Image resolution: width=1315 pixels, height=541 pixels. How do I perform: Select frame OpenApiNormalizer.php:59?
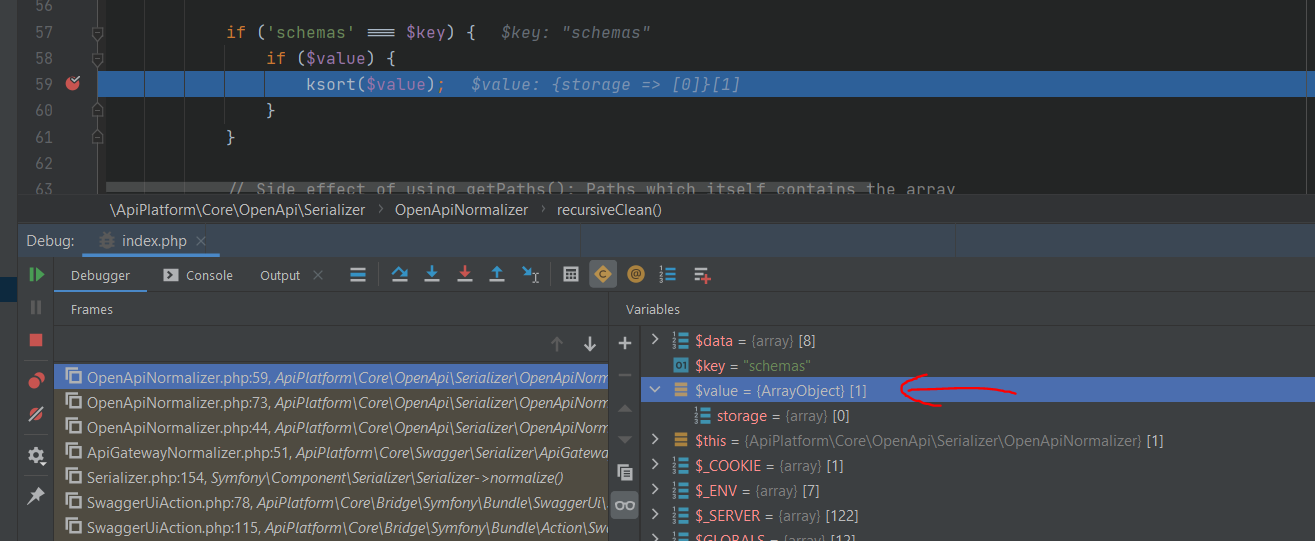pyautogui.click(x=331, y=377)
